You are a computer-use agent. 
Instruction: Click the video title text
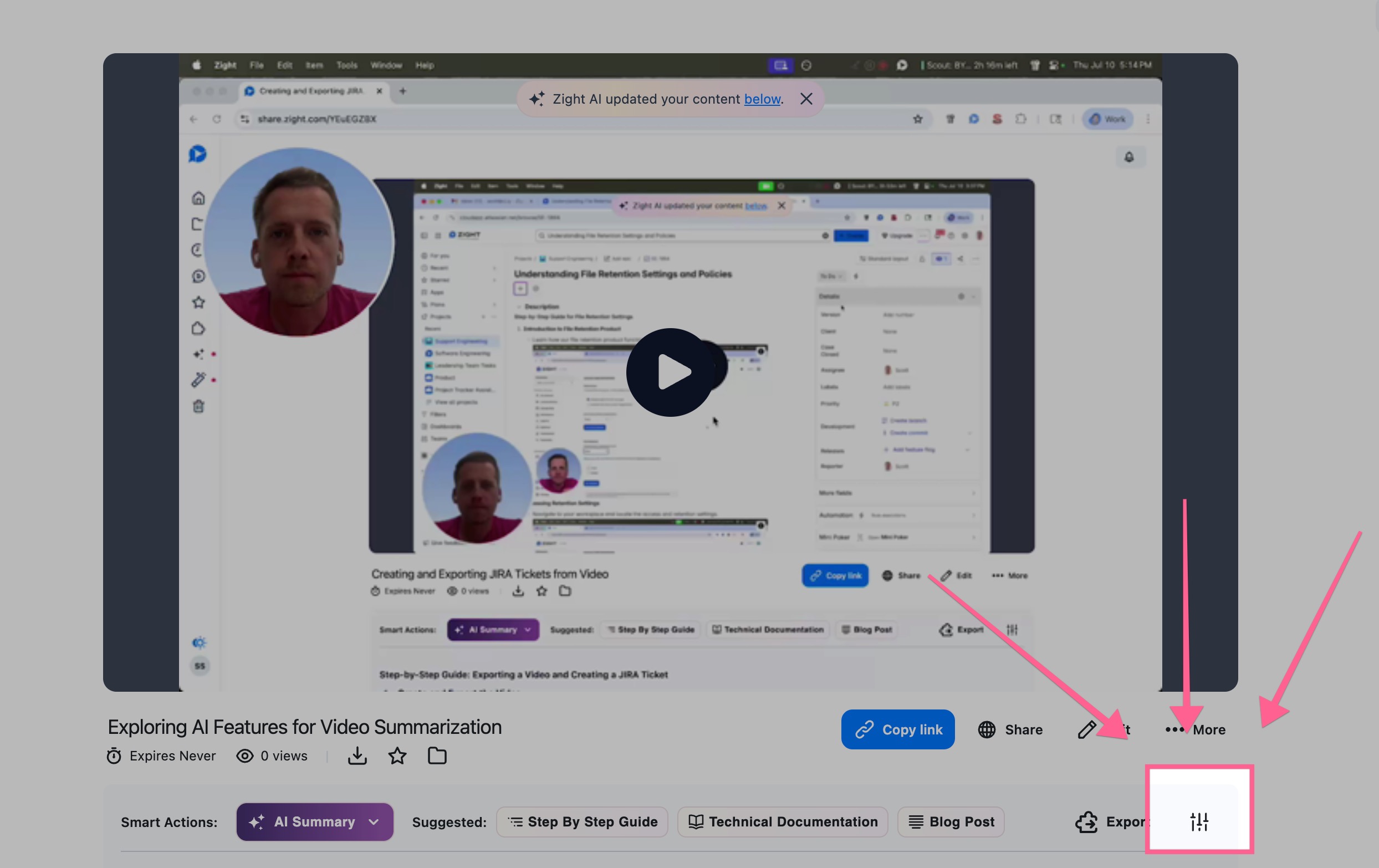tap(304, 727)
